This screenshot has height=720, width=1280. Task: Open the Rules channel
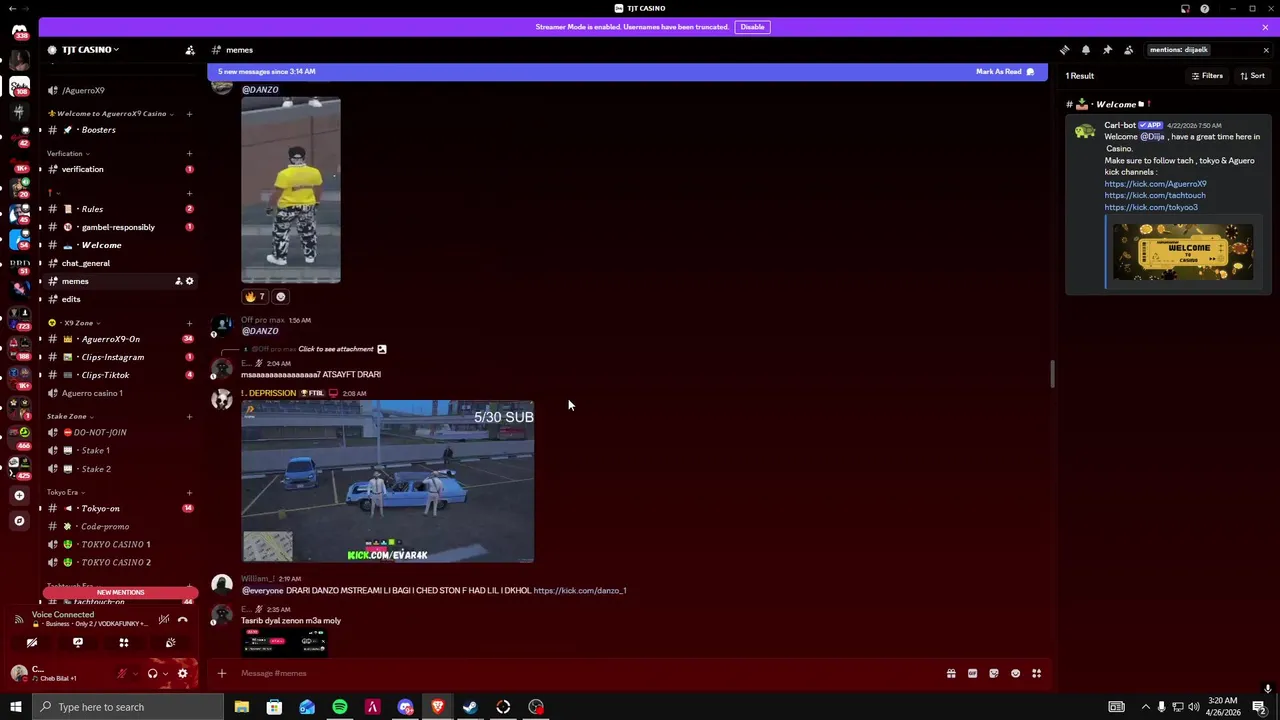[x=120, y=209]
